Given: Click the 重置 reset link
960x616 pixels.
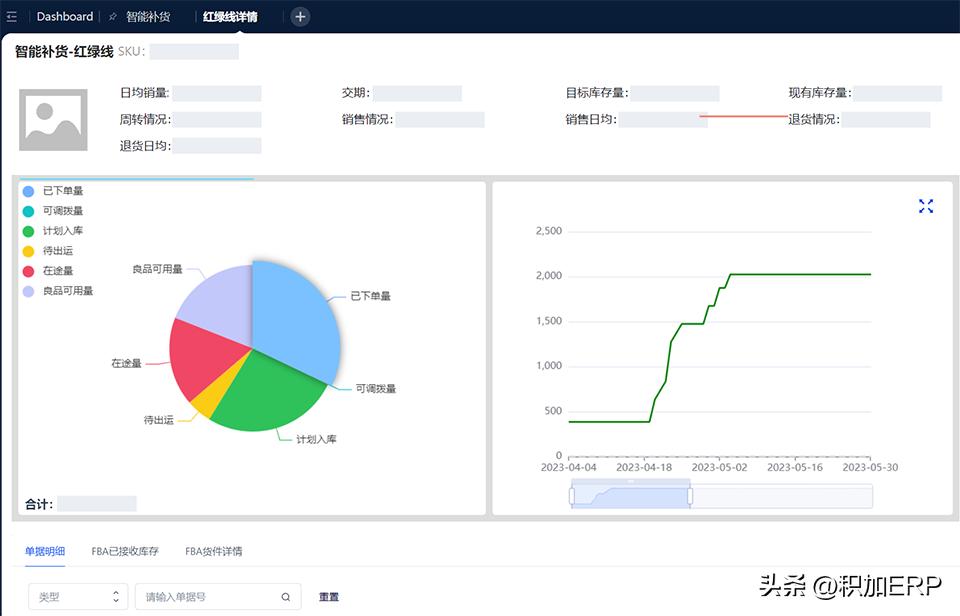Looking at the screenshot, I should tap(330, 596).
